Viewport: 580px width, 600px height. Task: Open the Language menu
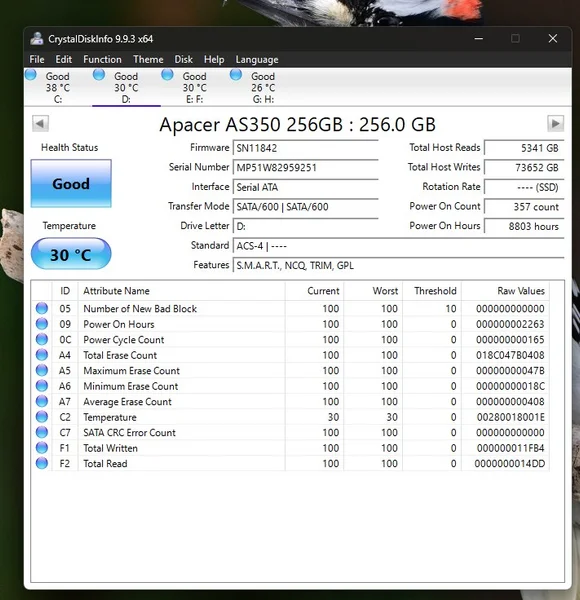point(257,60)
